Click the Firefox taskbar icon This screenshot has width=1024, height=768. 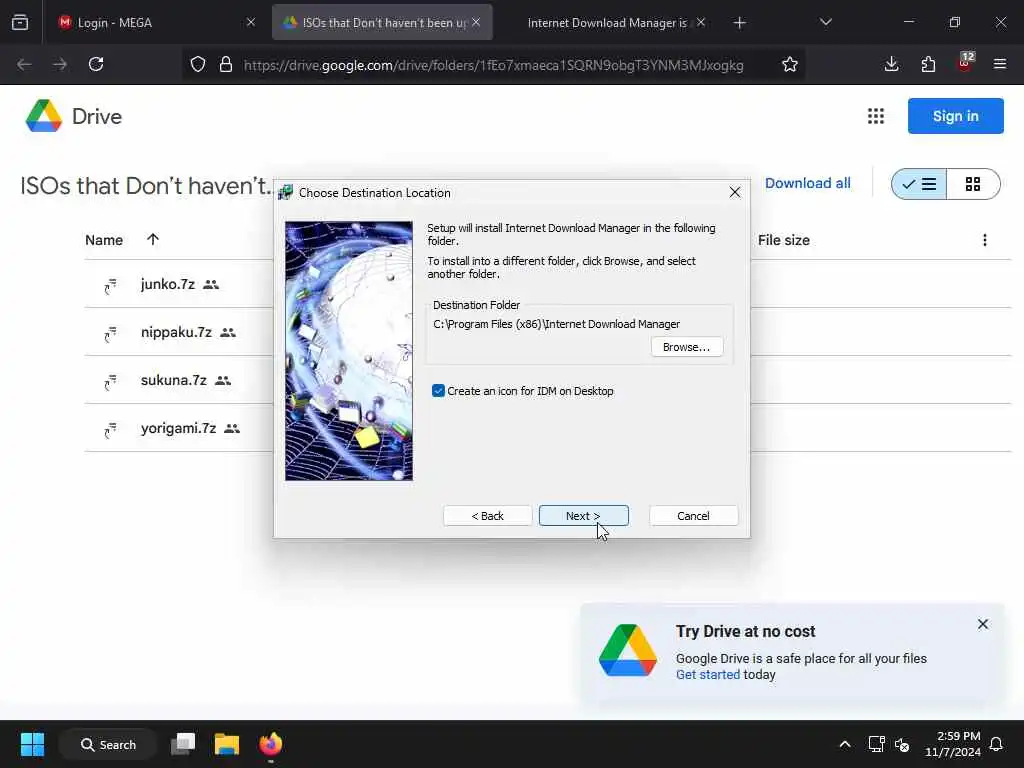(x=270, y=744)
